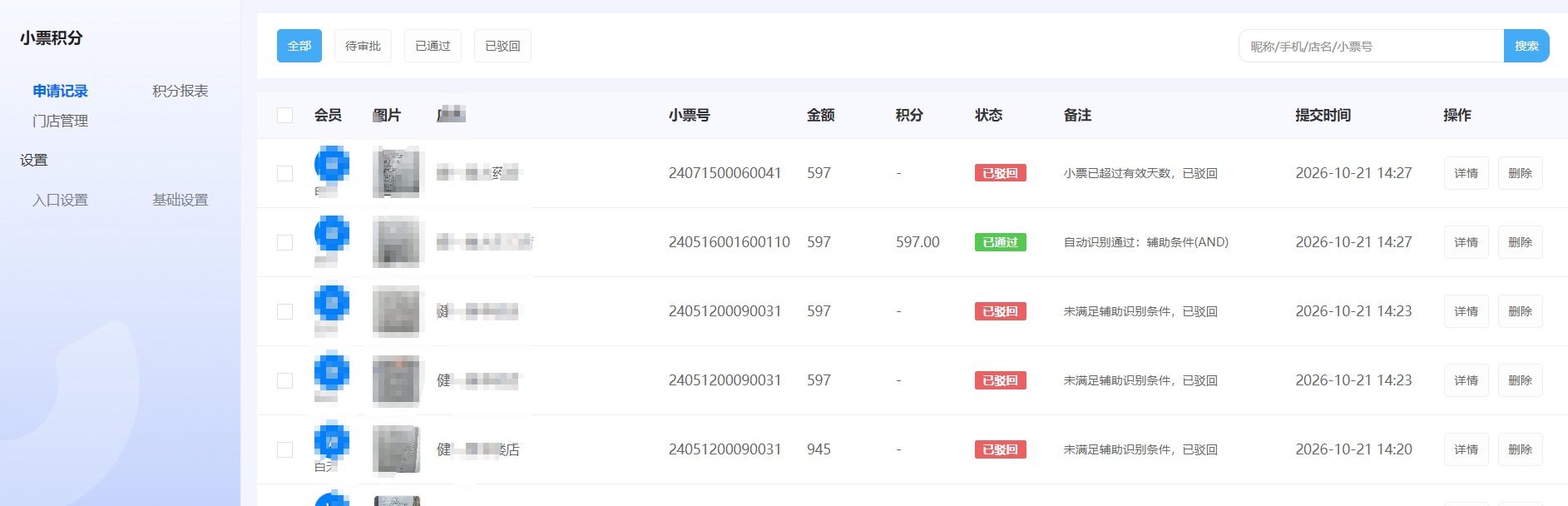Open 入口设置 under 设置

pyautogui.click(x=60, y=200)
